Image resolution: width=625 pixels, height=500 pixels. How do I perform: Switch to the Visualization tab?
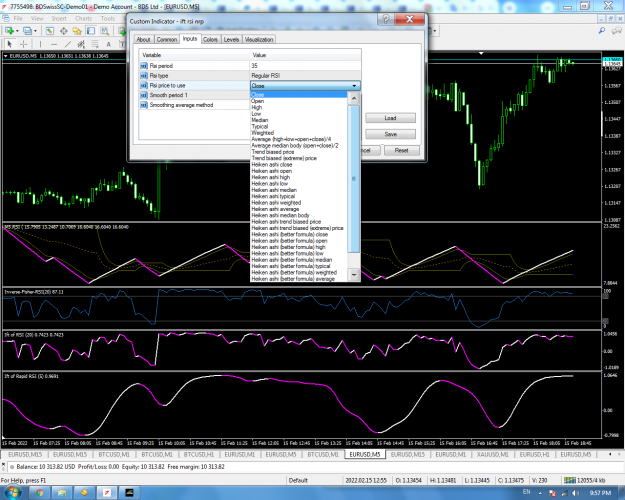(259, 39)
